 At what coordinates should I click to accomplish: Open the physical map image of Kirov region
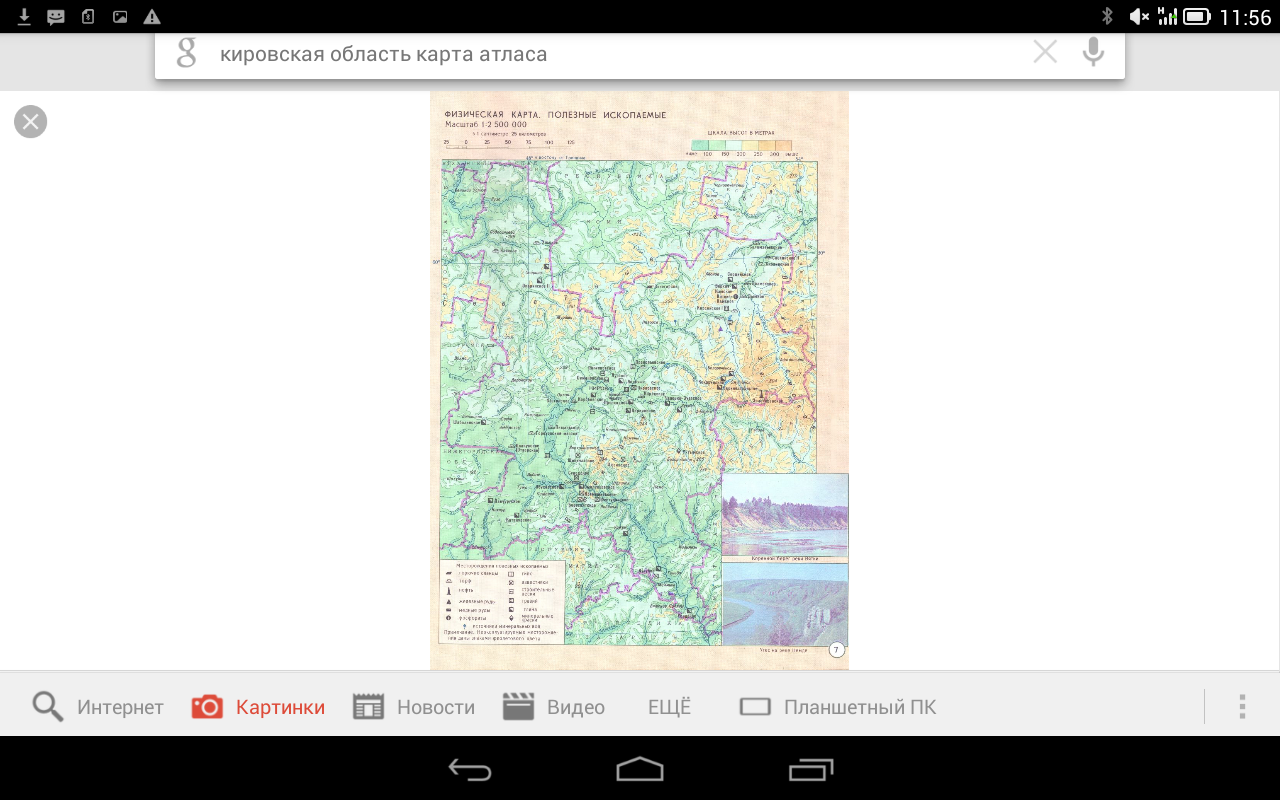tap(639, 380)
